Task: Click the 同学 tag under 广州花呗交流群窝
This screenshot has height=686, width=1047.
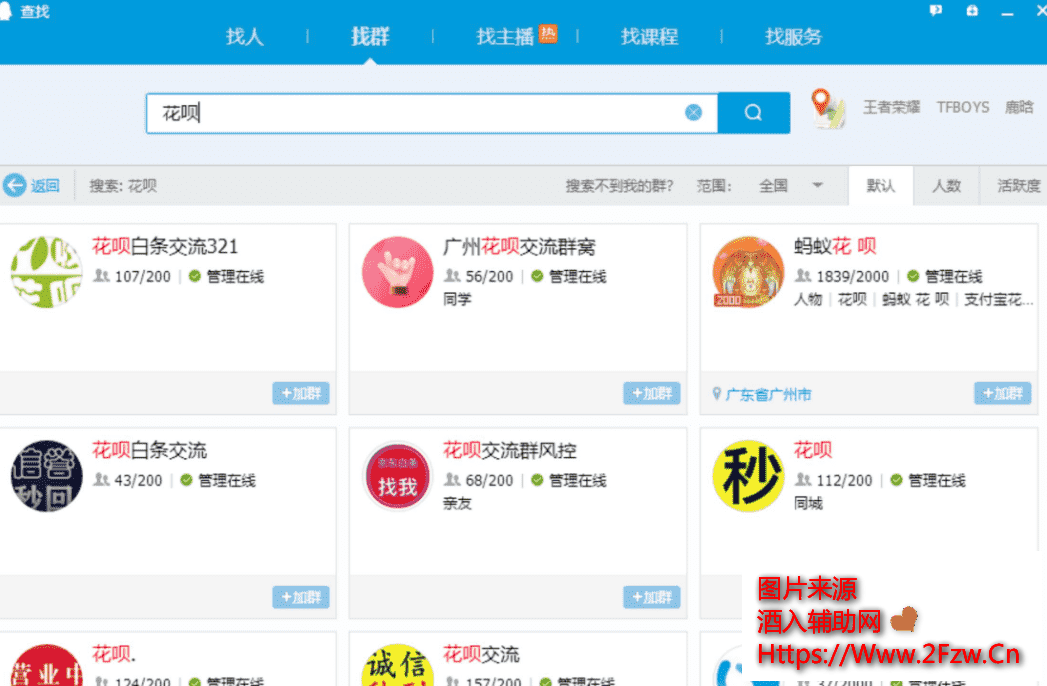Action: click(x=457, y=299)
